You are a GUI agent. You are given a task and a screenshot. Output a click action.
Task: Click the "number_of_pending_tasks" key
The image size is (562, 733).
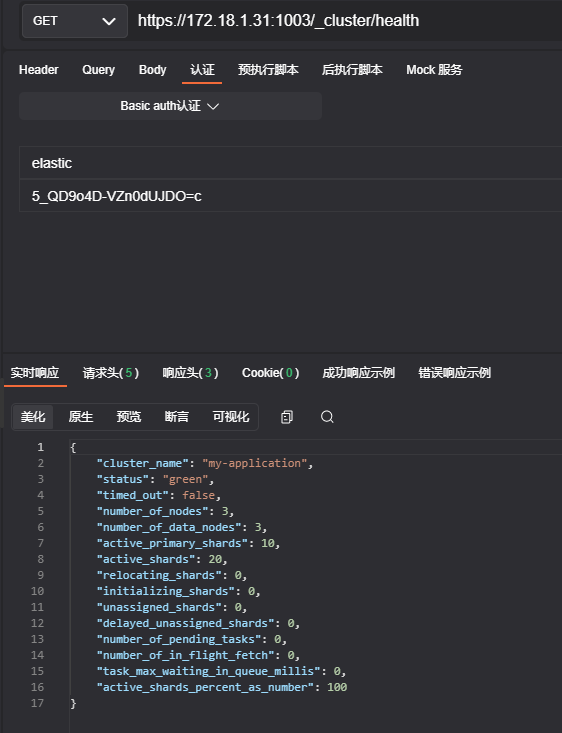click(179, 639)
